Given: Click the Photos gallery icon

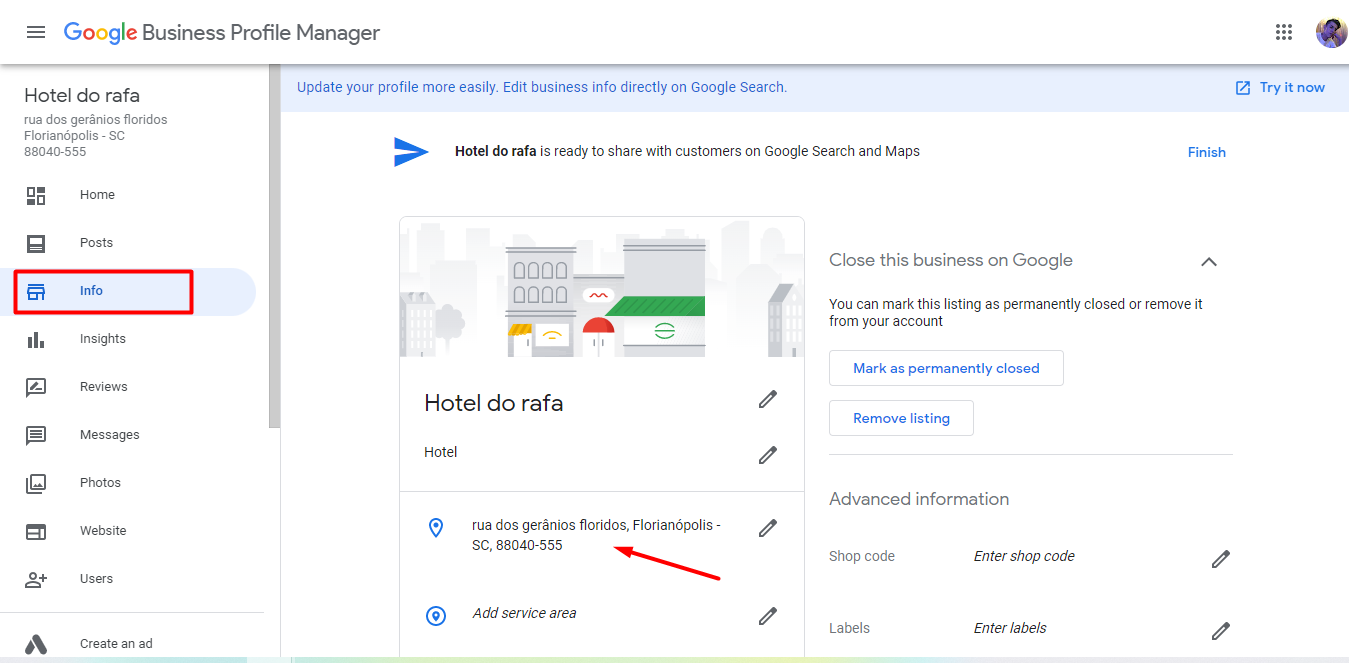Looking at the screenshot, I should click(x=36, y=483).
